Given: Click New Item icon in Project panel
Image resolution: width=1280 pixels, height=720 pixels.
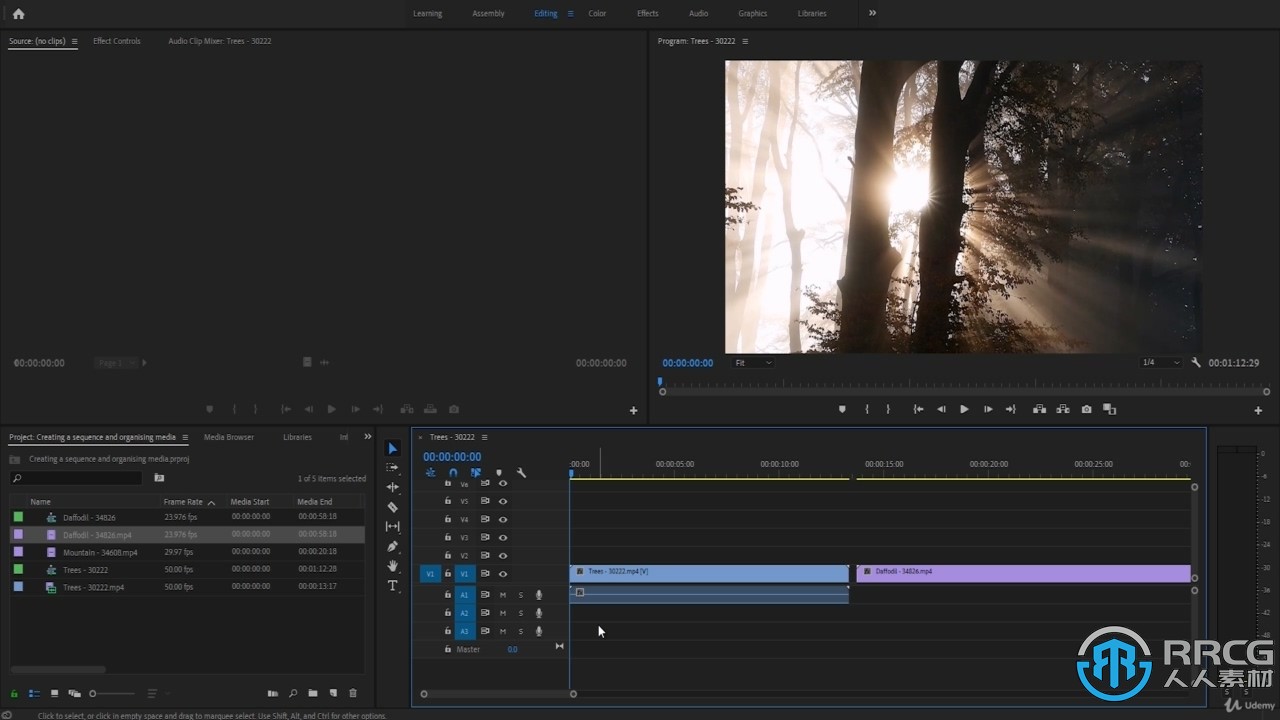Looking at the screenshot, I should click(333, 693).
